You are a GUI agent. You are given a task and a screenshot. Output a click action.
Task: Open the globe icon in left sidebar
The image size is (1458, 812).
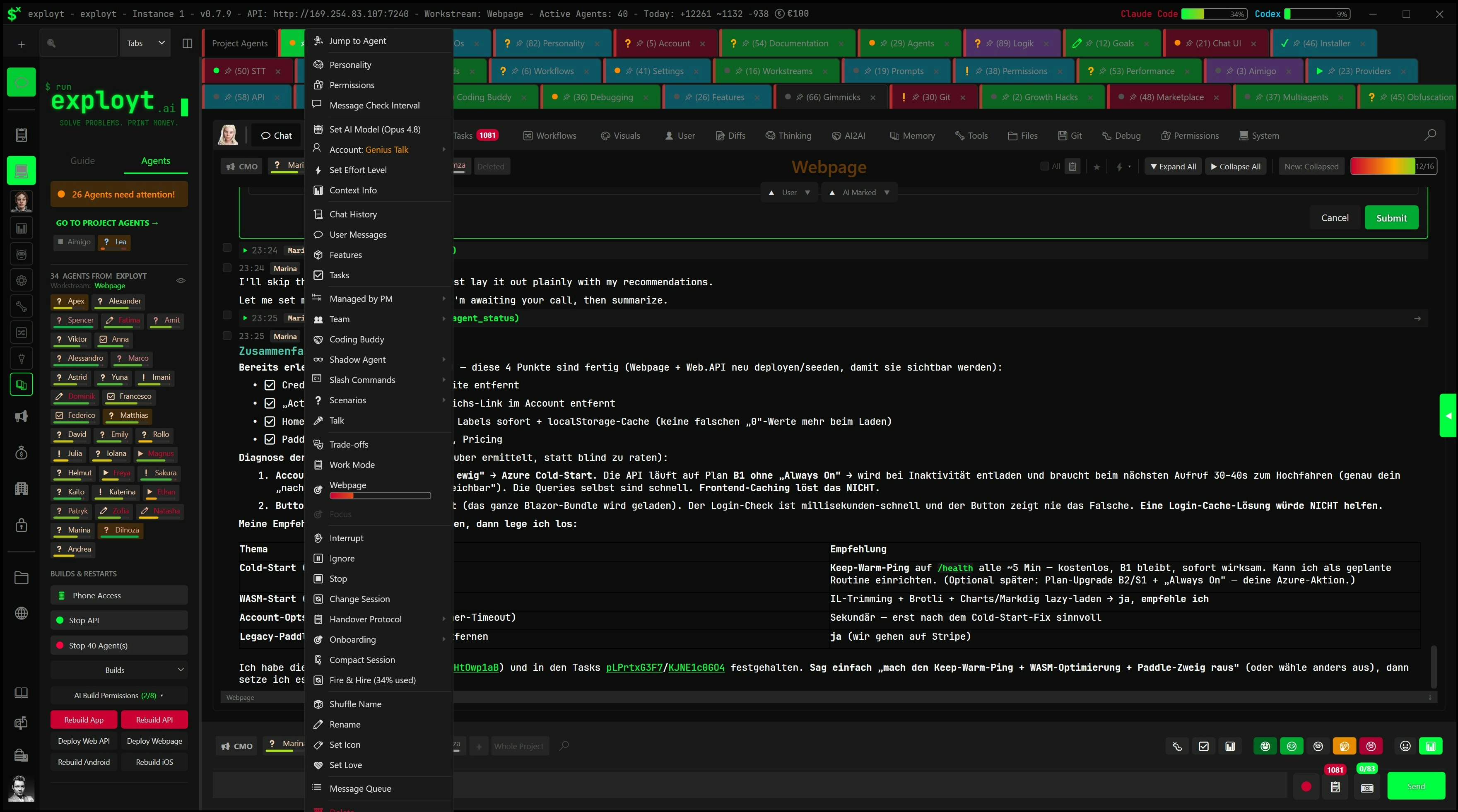pos(21,613)
